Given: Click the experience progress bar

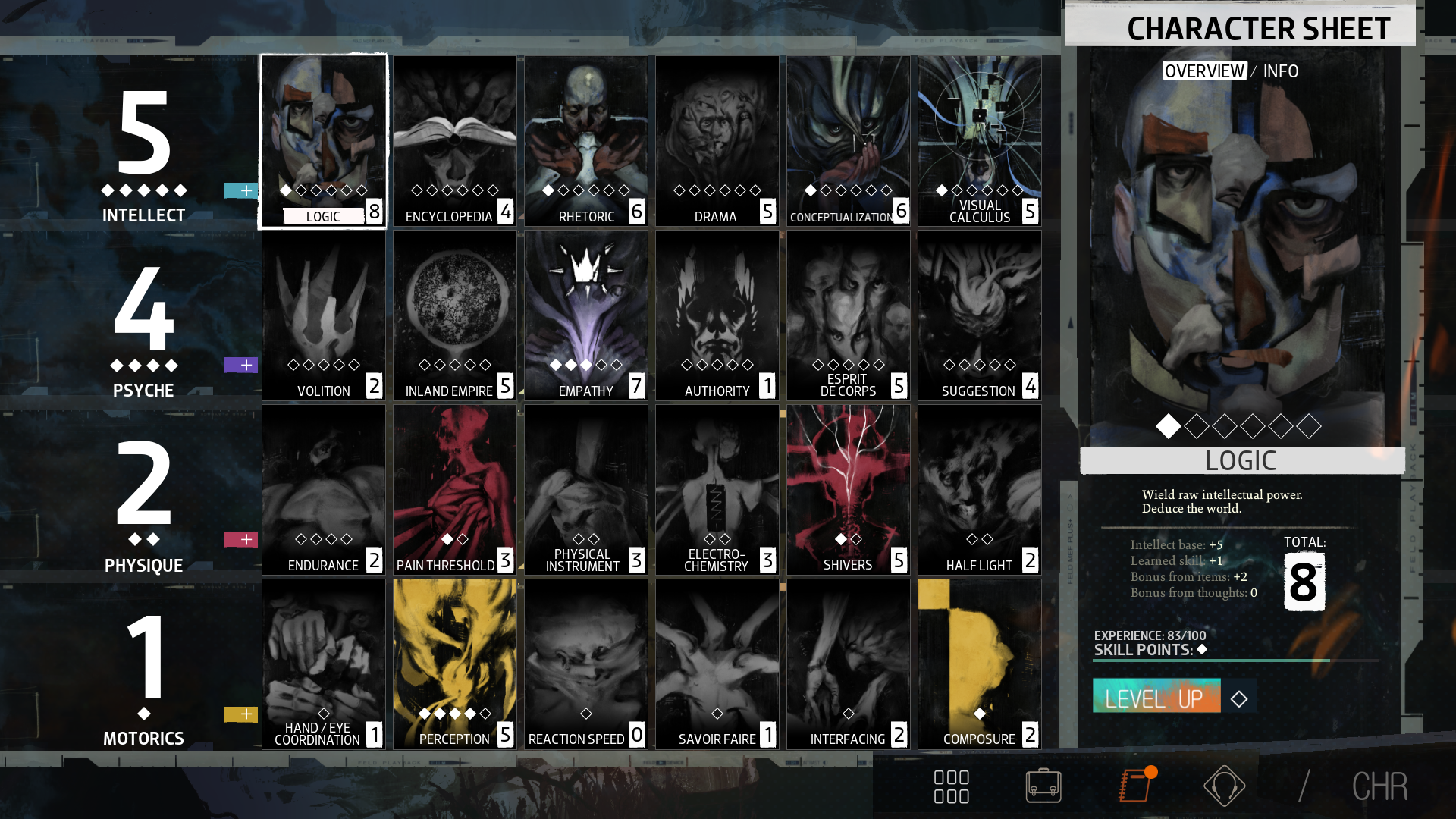Looking at the screenshot, I should click(x=1235, y=661).
